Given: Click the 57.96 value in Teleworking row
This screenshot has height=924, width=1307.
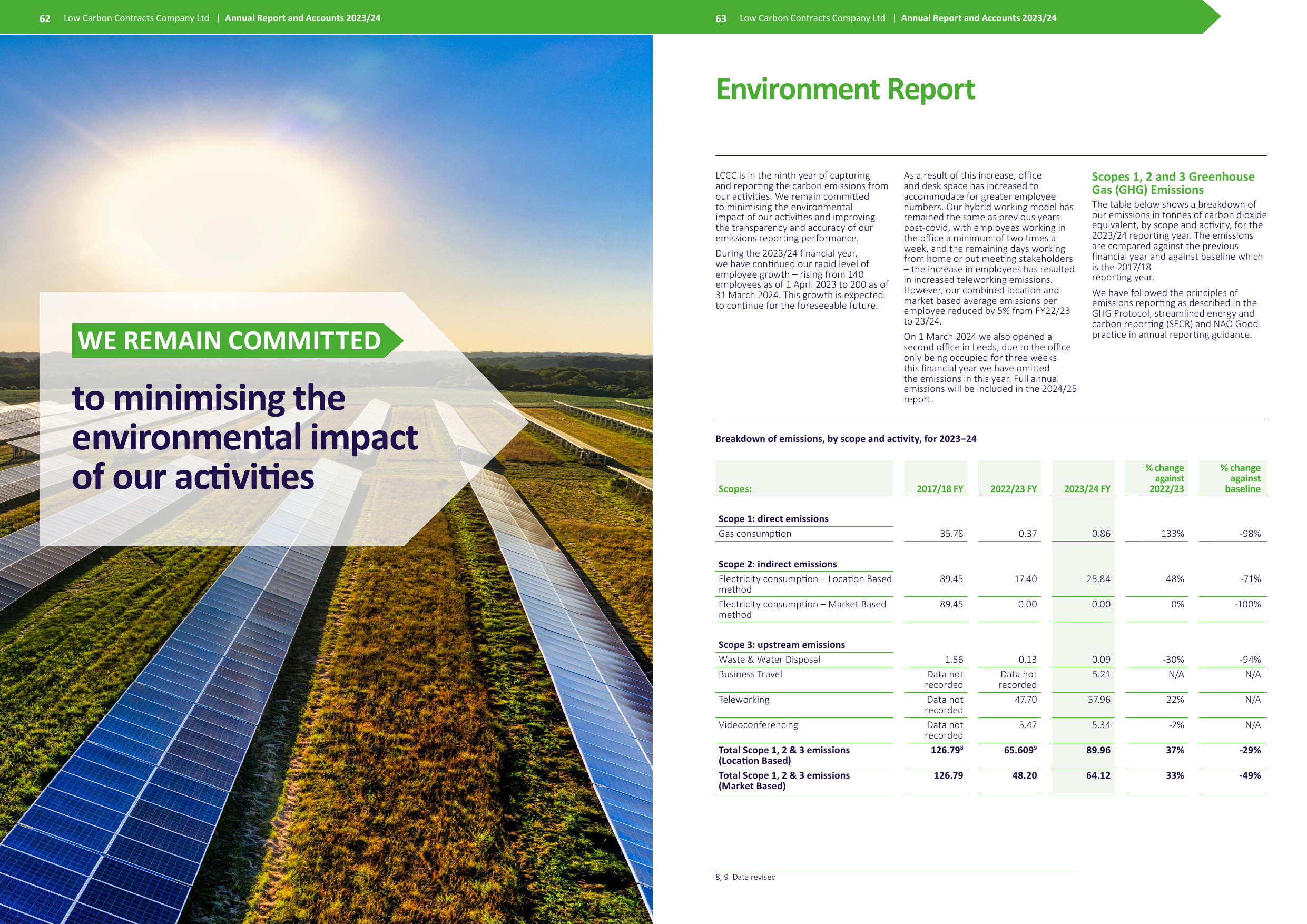Looking at the screenshot, I should pyautogui.click(x=1099, y=699).
